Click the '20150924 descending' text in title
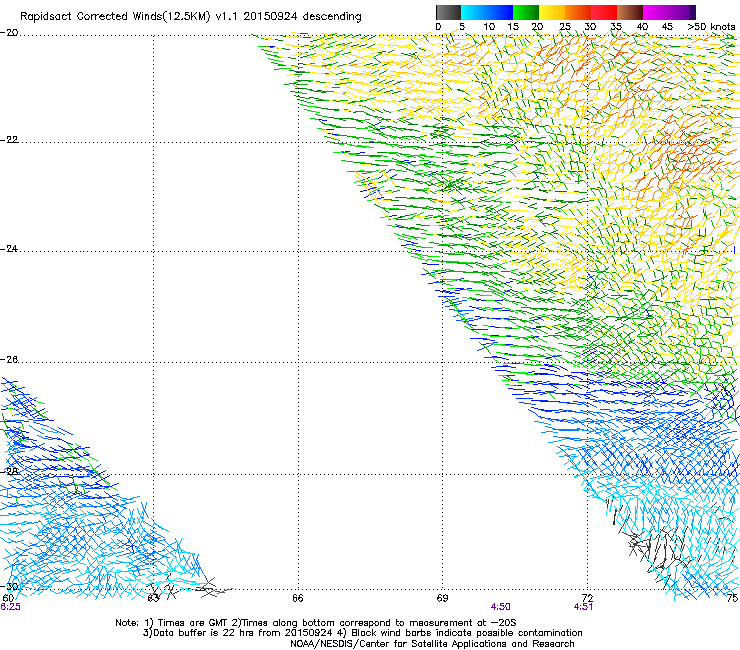Viewport: 740px width, 650px height. coord(302,17)
